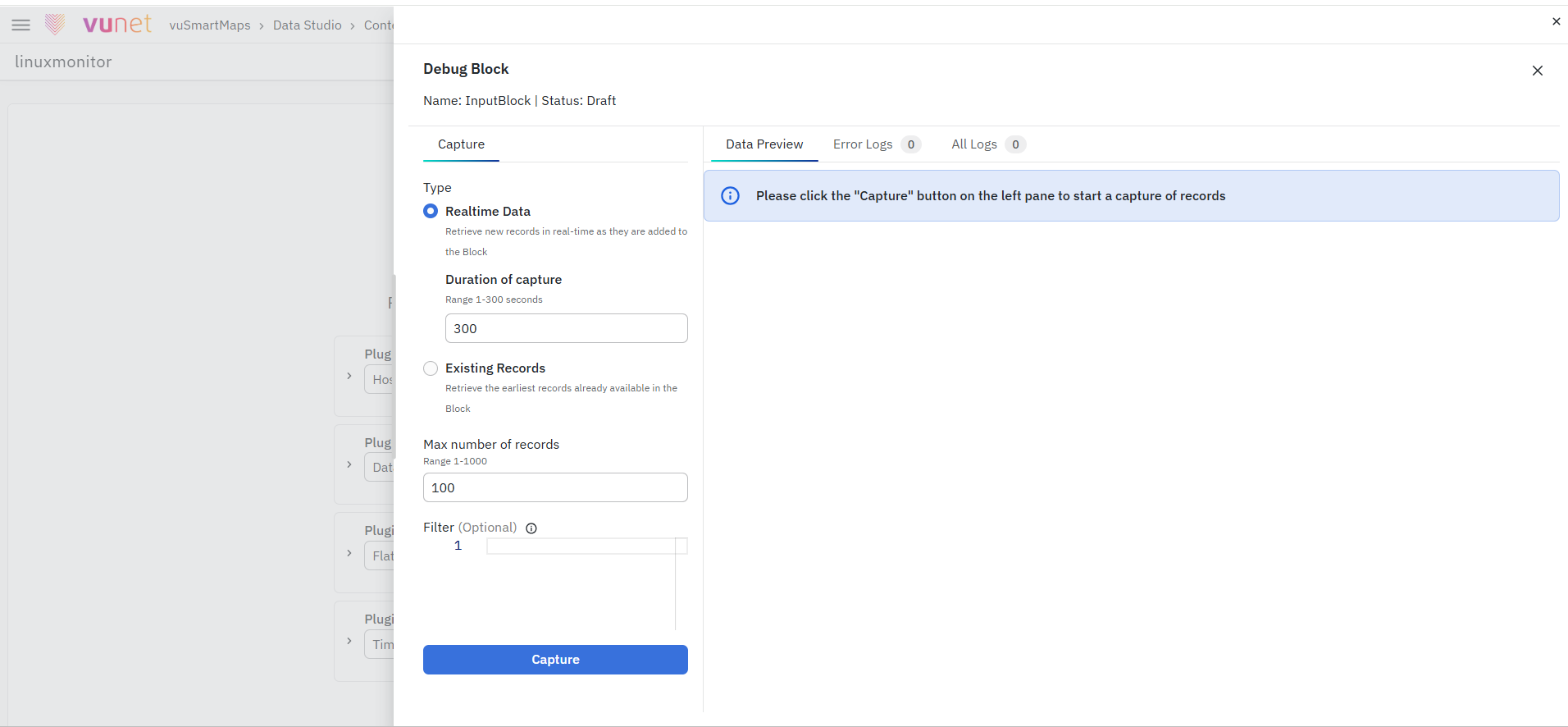1568x727 pixels.
Task: Open the hamburger navigation menu
Action: [21, 25]
